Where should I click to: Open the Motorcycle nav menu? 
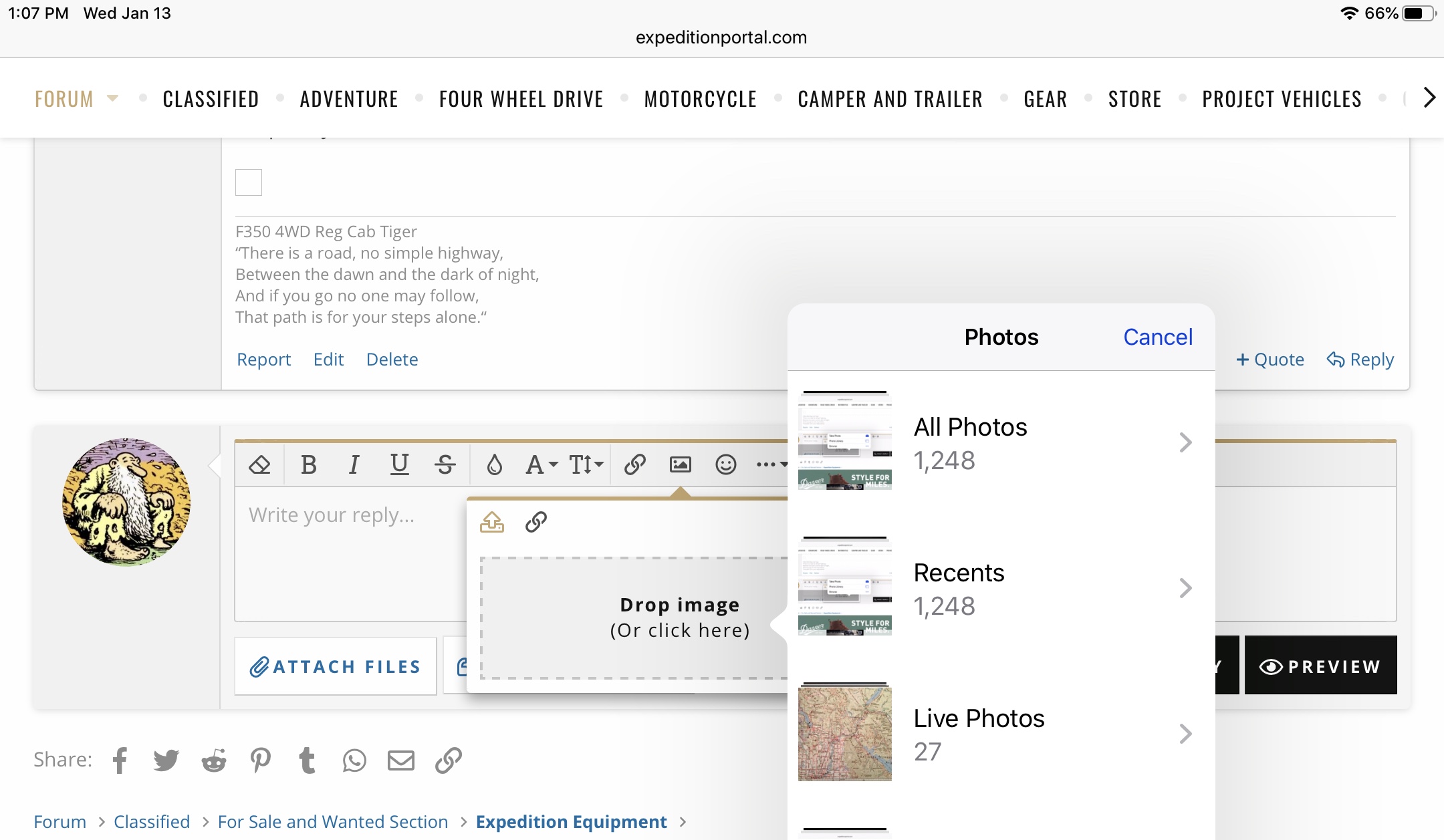[701, 99]
